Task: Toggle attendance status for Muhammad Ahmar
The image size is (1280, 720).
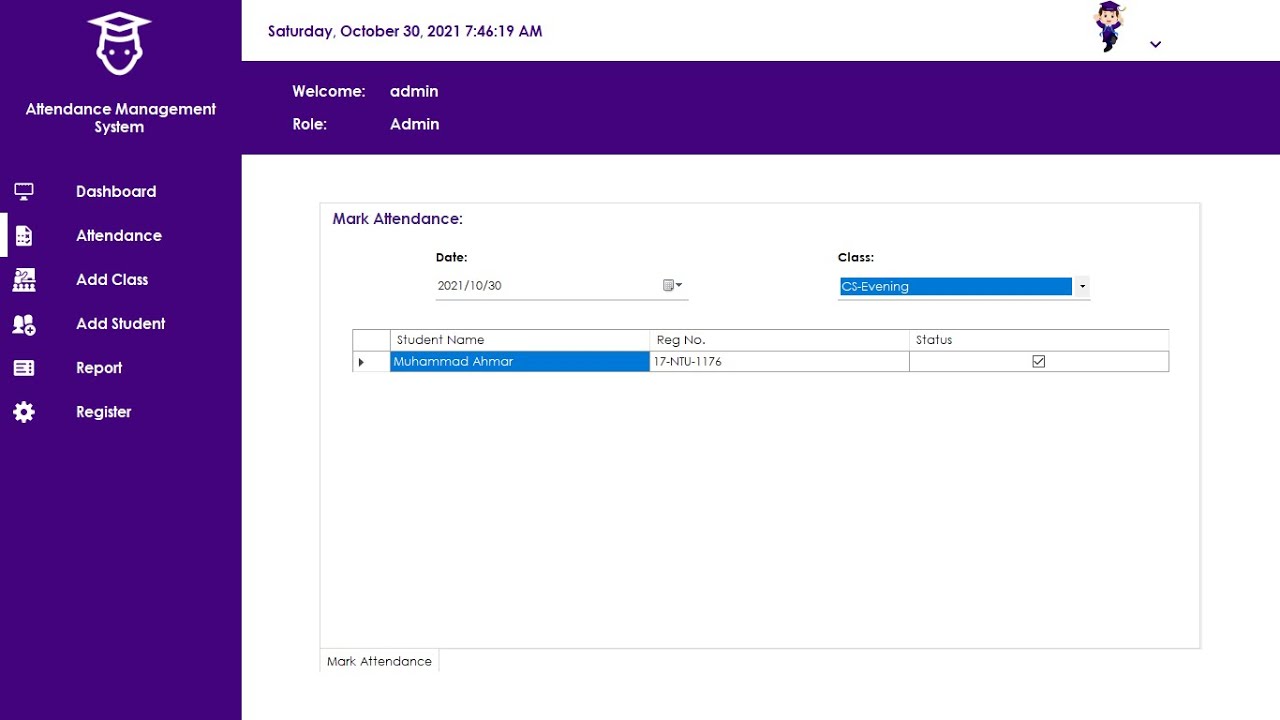Action: click(1038, 361)
